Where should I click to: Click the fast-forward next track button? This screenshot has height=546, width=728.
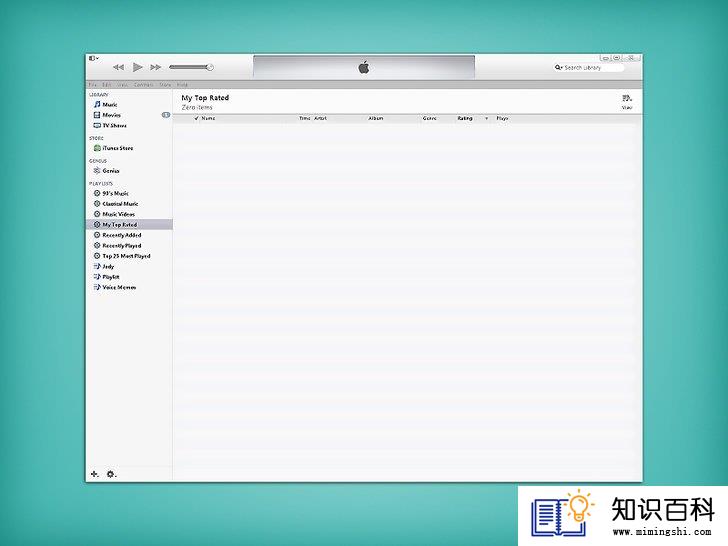(156, 67)
